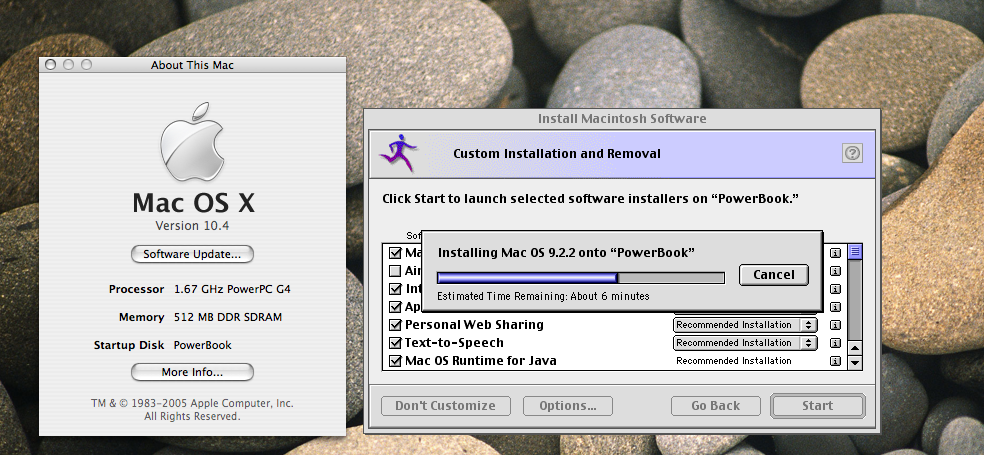The height and width of the screenshot is (455, 984).
Task: Click the installation progress bar
Action: coord(580,277)
